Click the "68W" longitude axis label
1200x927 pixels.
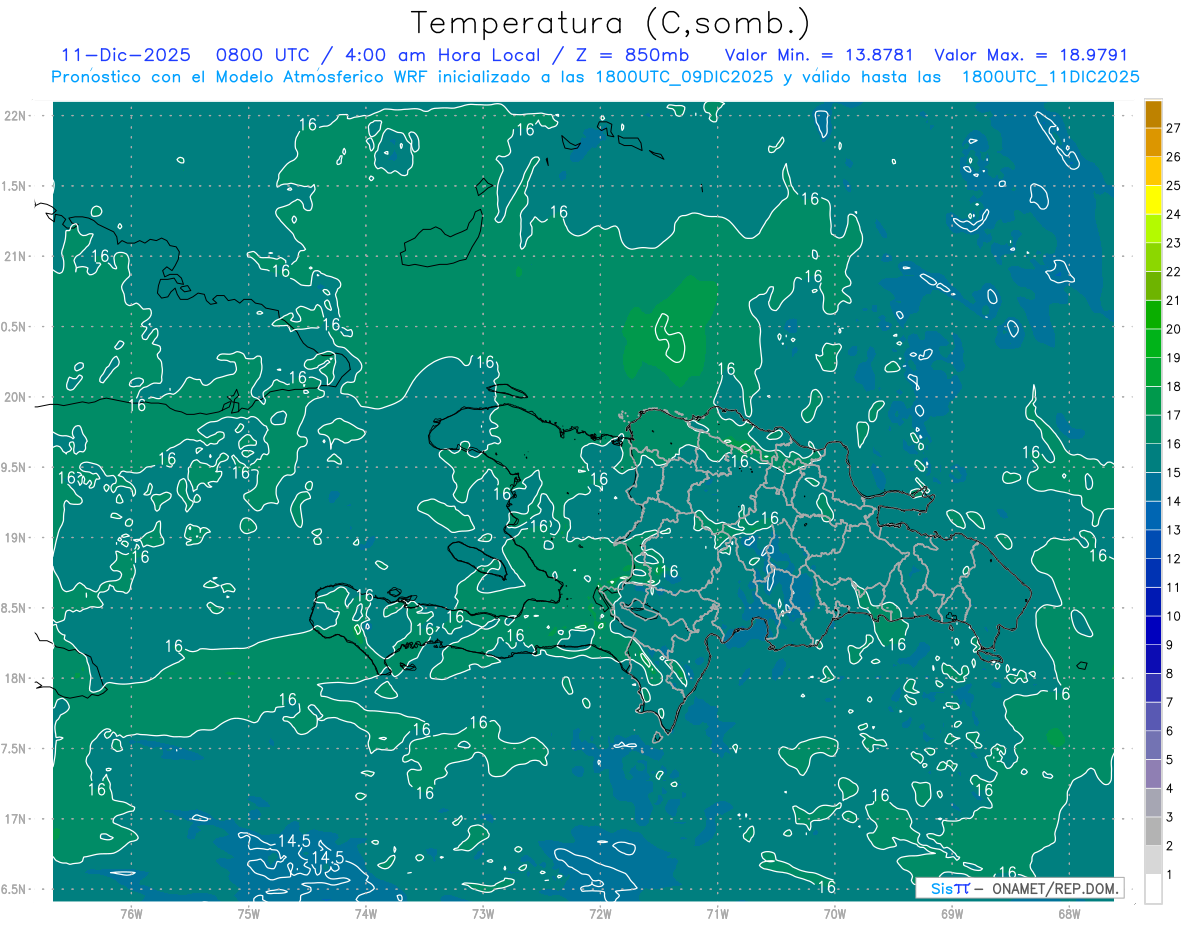[1069, 913]
